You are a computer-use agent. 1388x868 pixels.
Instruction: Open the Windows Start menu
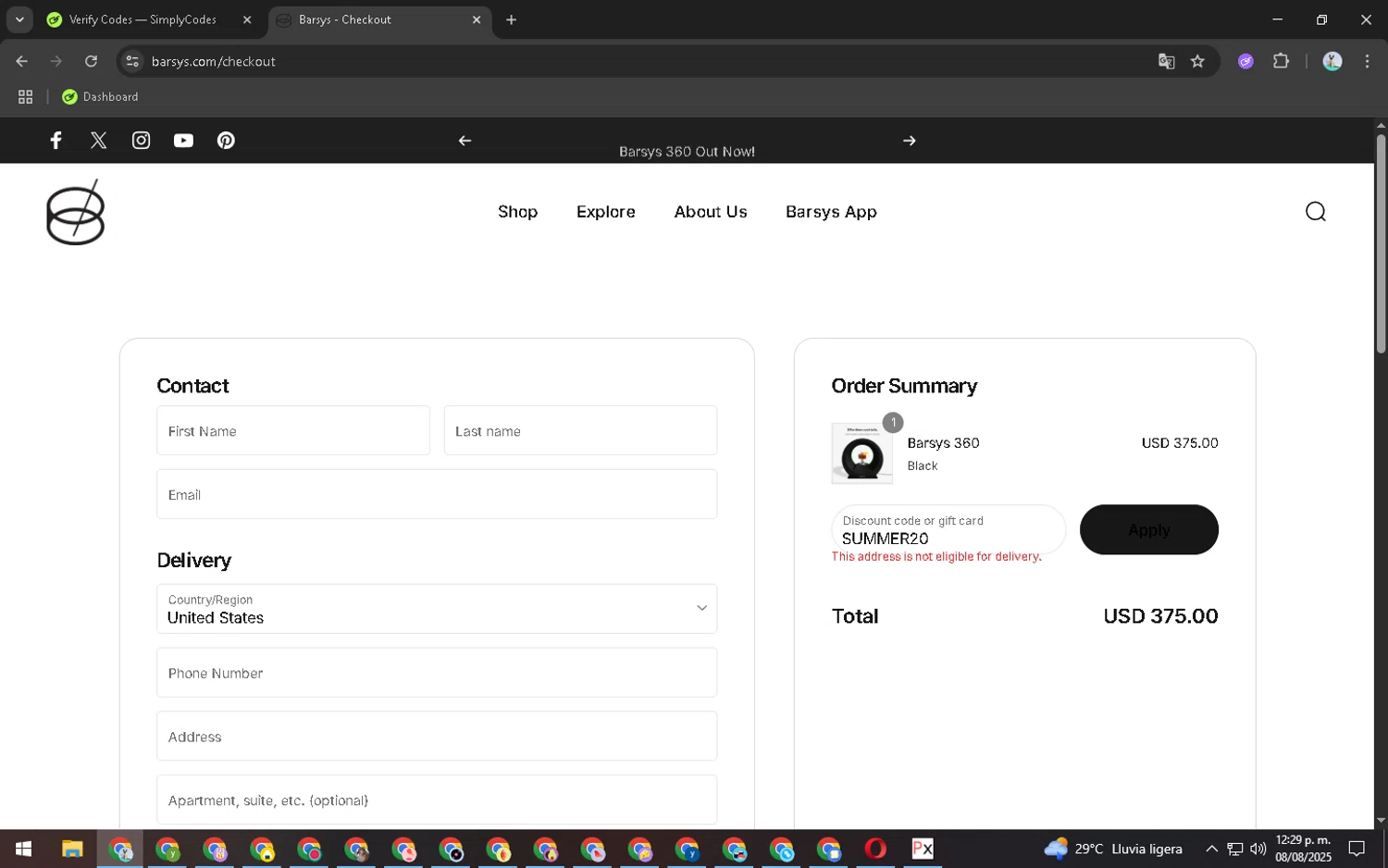[24, 849]
